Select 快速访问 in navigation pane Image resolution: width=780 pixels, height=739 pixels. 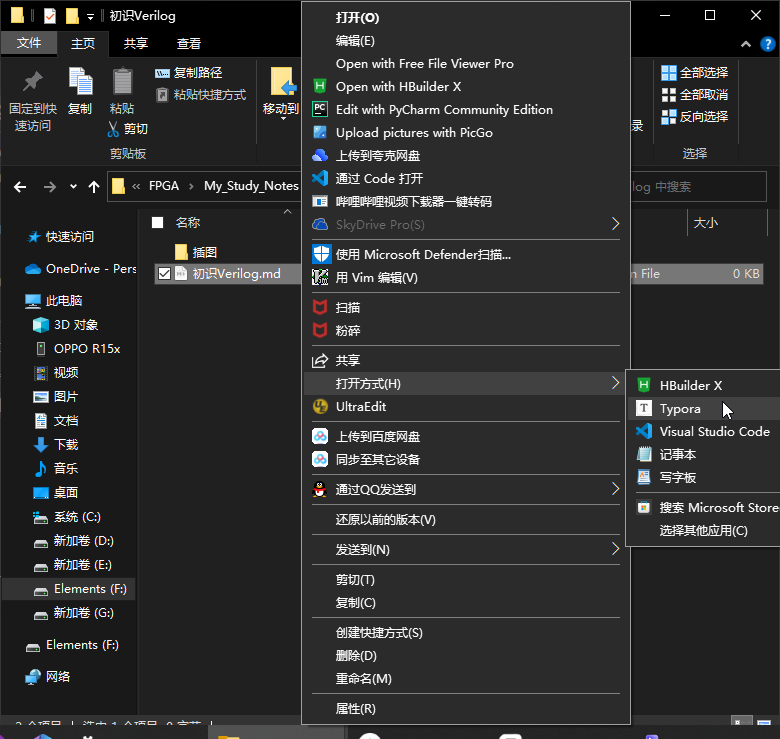click(60, 237)
